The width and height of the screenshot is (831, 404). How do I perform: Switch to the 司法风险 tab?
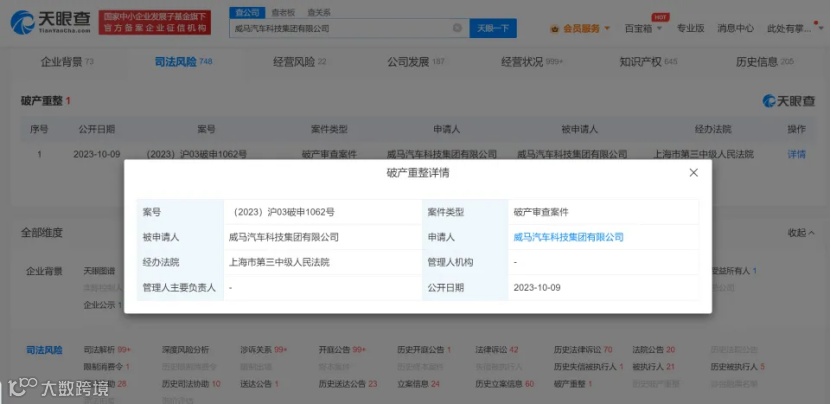pyautogui.click(x=183, y=62)
